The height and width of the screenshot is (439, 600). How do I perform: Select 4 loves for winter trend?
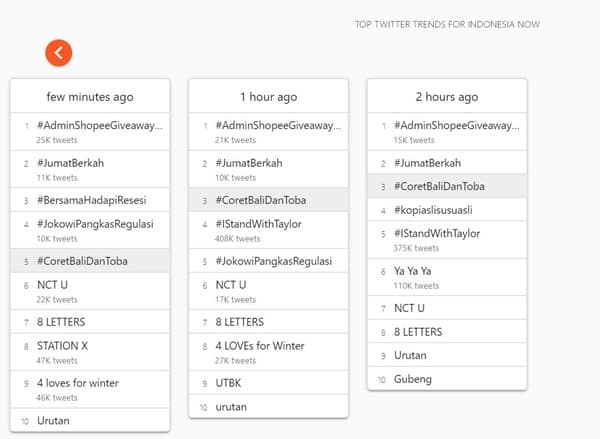coord(78,383)
